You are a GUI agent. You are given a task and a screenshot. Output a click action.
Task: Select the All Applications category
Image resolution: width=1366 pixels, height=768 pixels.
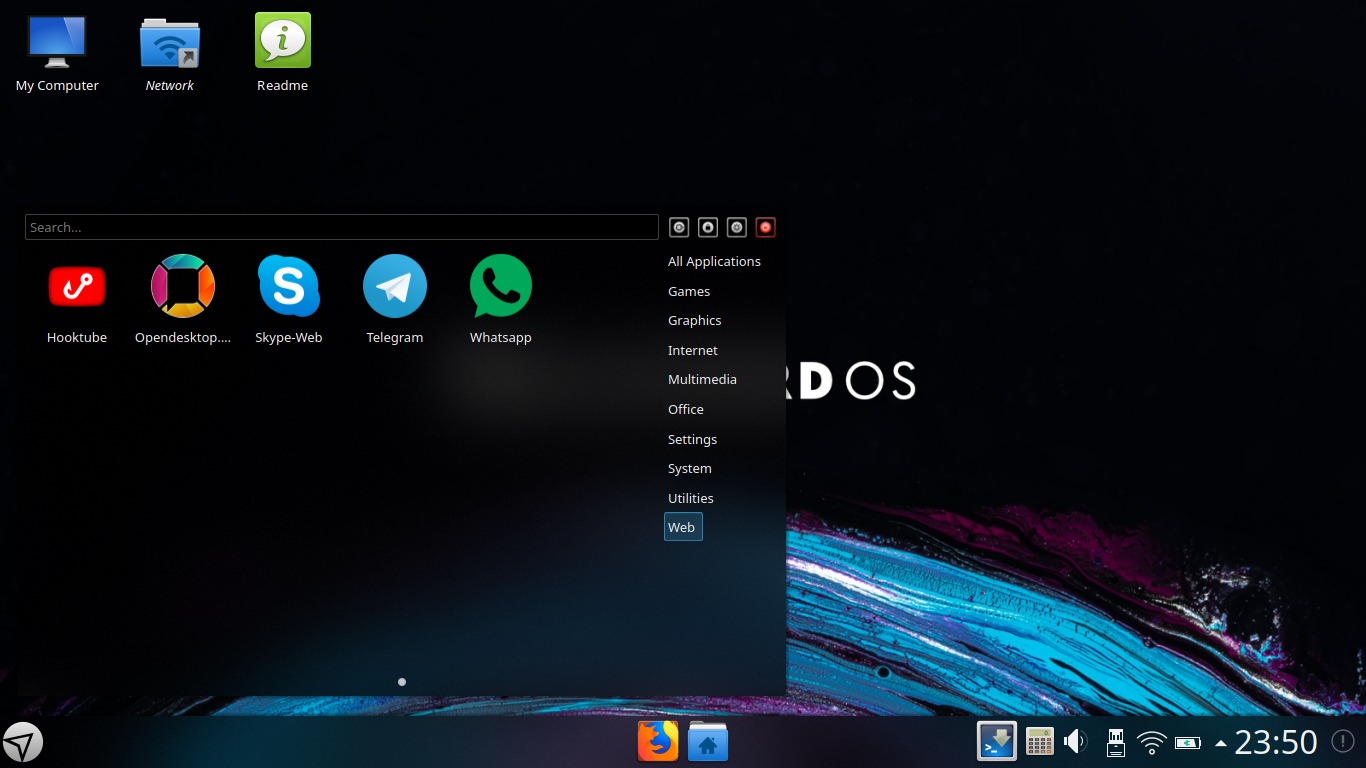(714, 262)
